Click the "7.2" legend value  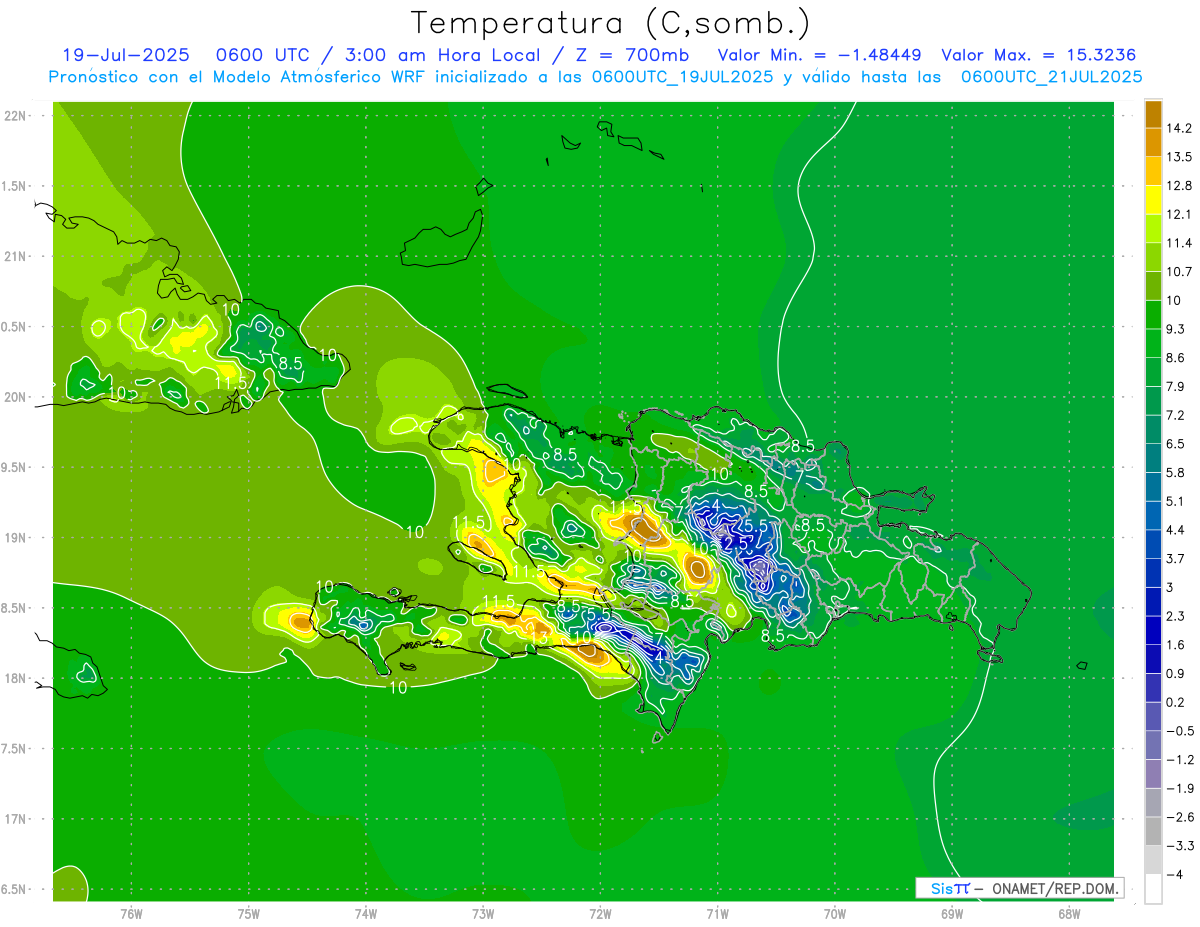point(1175,415)
